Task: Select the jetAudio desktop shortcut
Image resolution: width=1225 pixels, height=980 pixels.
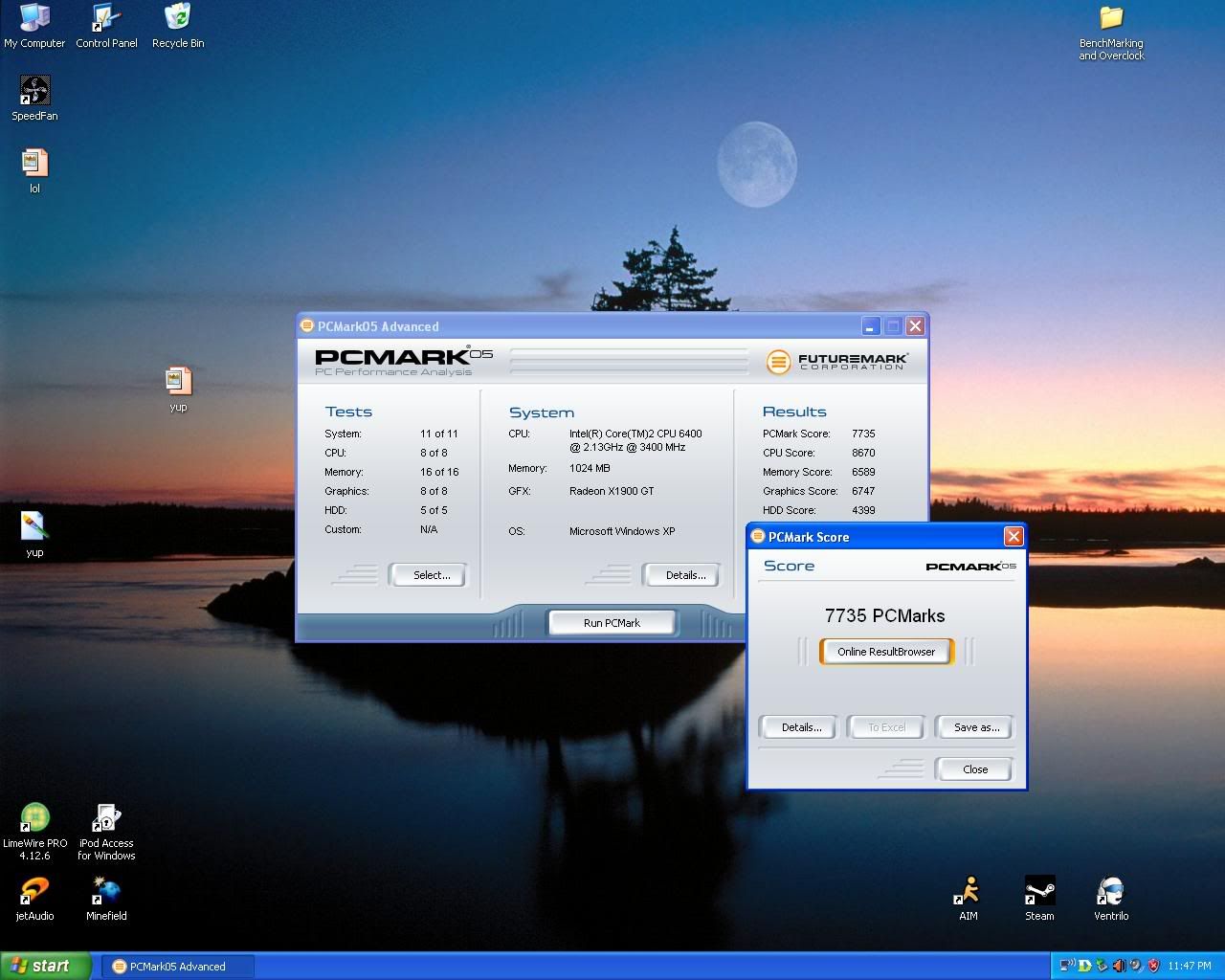Action: [34, 899]
